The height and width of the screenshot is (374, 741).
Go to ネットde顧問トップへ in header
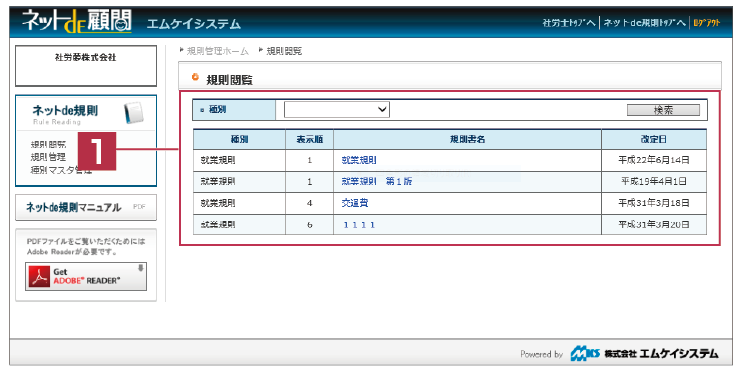[645, 23]
